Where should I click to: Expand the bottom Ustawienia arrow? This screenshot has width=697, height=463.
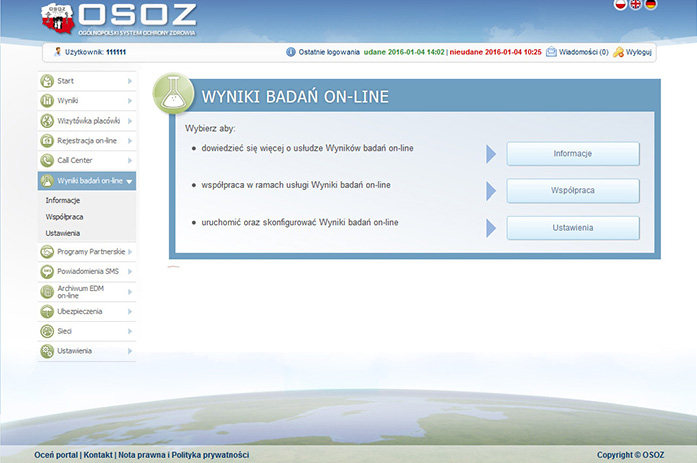click(130, 351)
